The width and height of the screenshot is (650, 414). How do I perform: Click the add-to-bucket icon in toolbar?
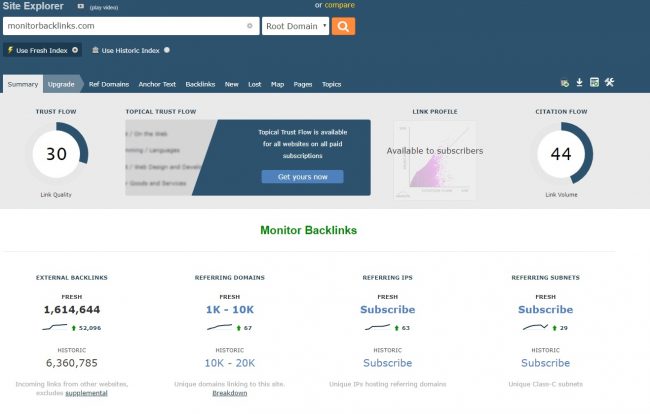pyautogui.click(x=565, y=82)
